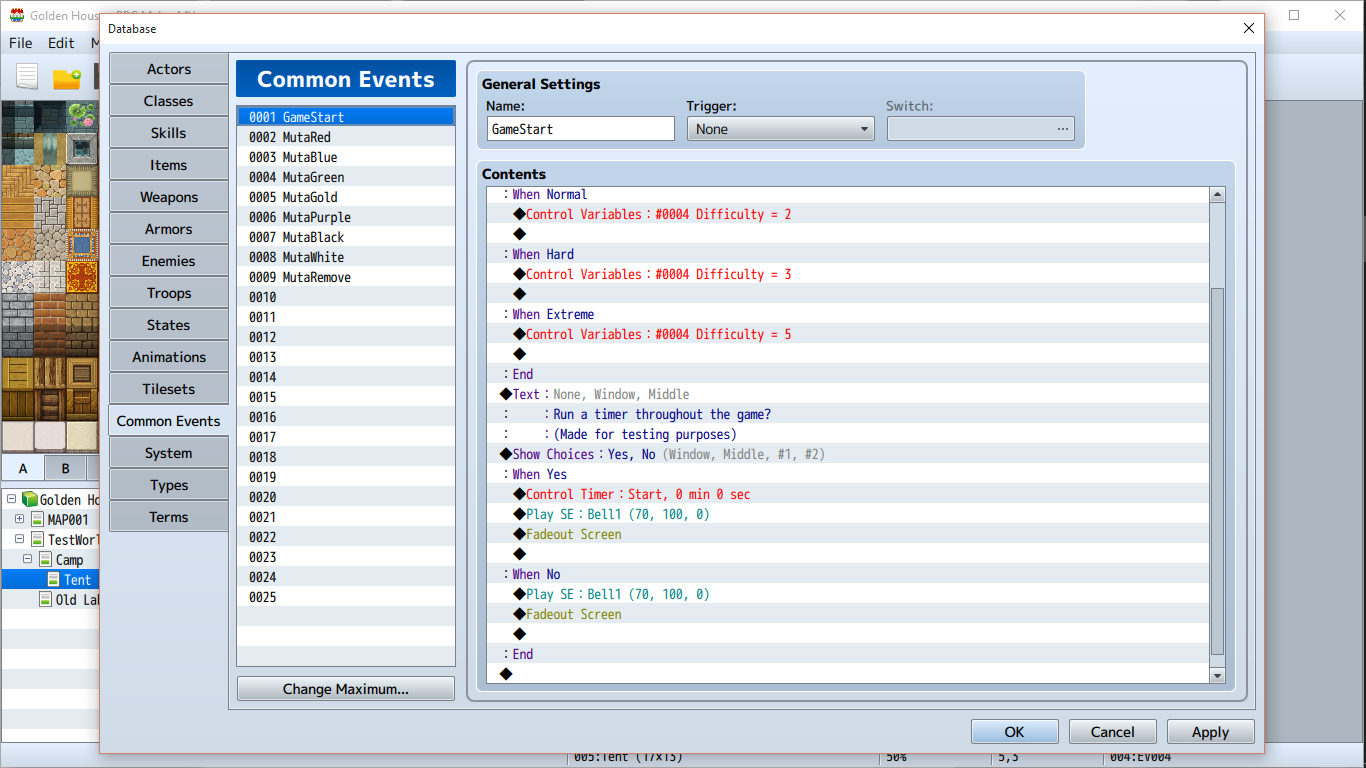This screenshot has height=768, width=1366.
Task: Click the Change Maximum button
Action: point(345,689)
